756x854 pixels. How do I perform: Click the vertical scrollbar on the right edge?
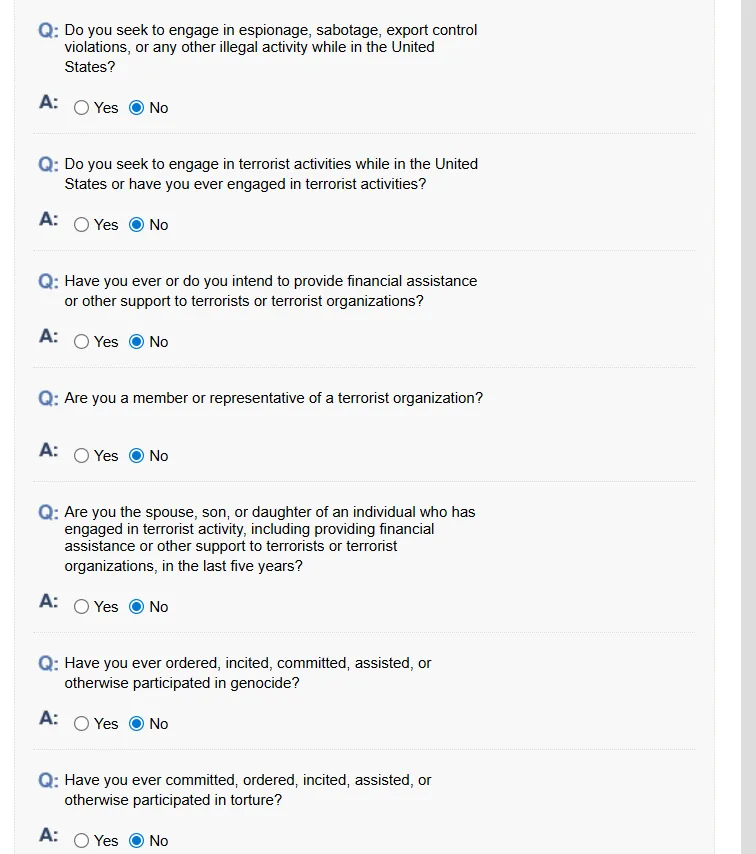[x=748, y=400]
